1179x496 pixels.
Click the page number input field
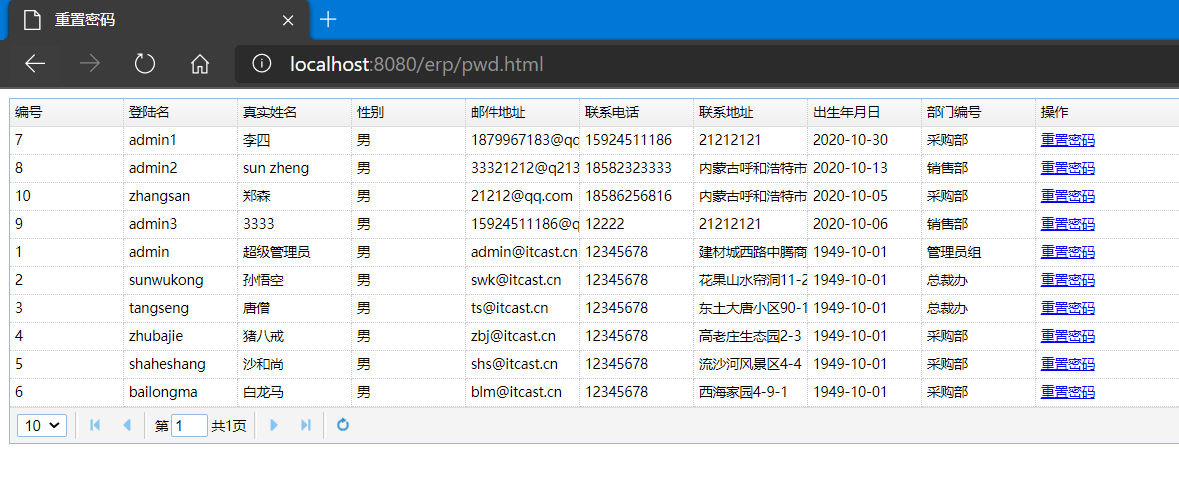189,425
